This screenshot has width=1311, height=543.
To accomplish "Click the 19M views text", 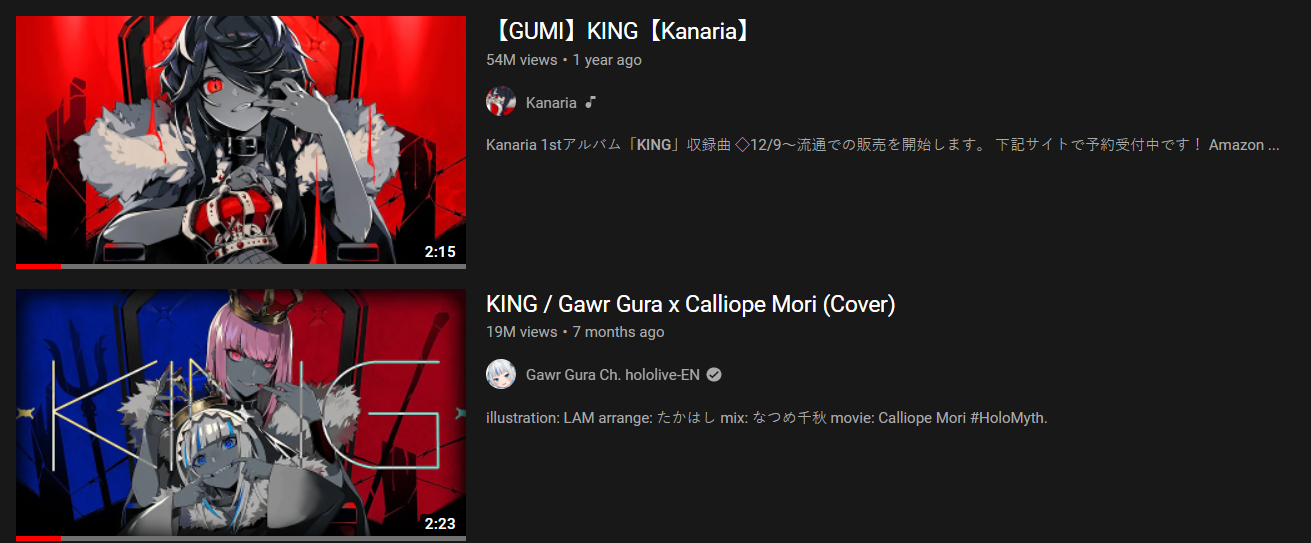I will click(x=521, y=332).
